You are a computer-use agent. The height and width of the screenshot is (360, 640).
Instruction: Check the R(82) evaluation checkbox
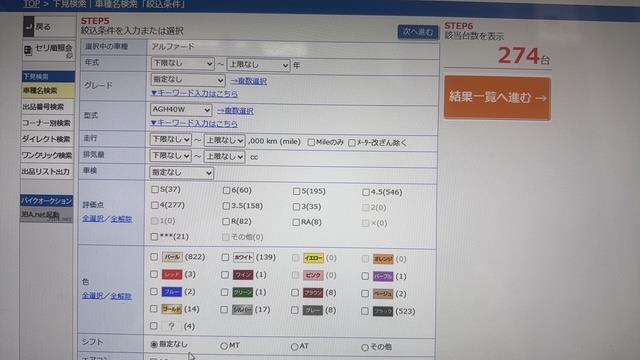coord(226,222)
